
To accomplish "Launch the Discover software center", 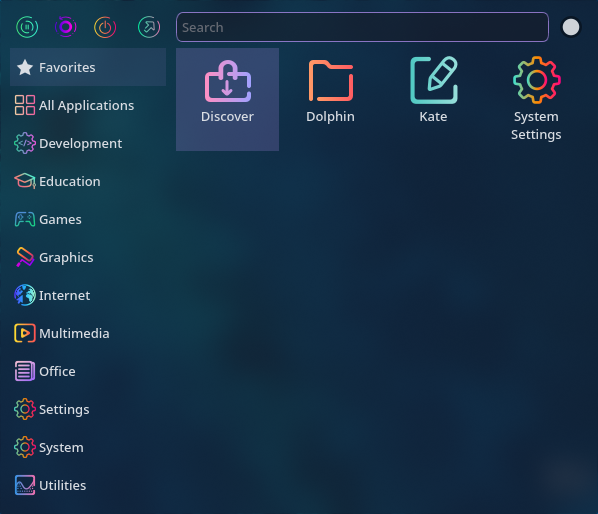I will 227,99.
